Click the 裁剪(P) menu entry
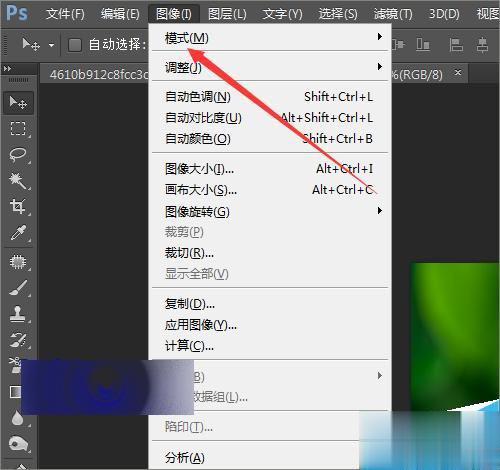The width and height of the screenshot is (500, 470). (x=270, y=232)
